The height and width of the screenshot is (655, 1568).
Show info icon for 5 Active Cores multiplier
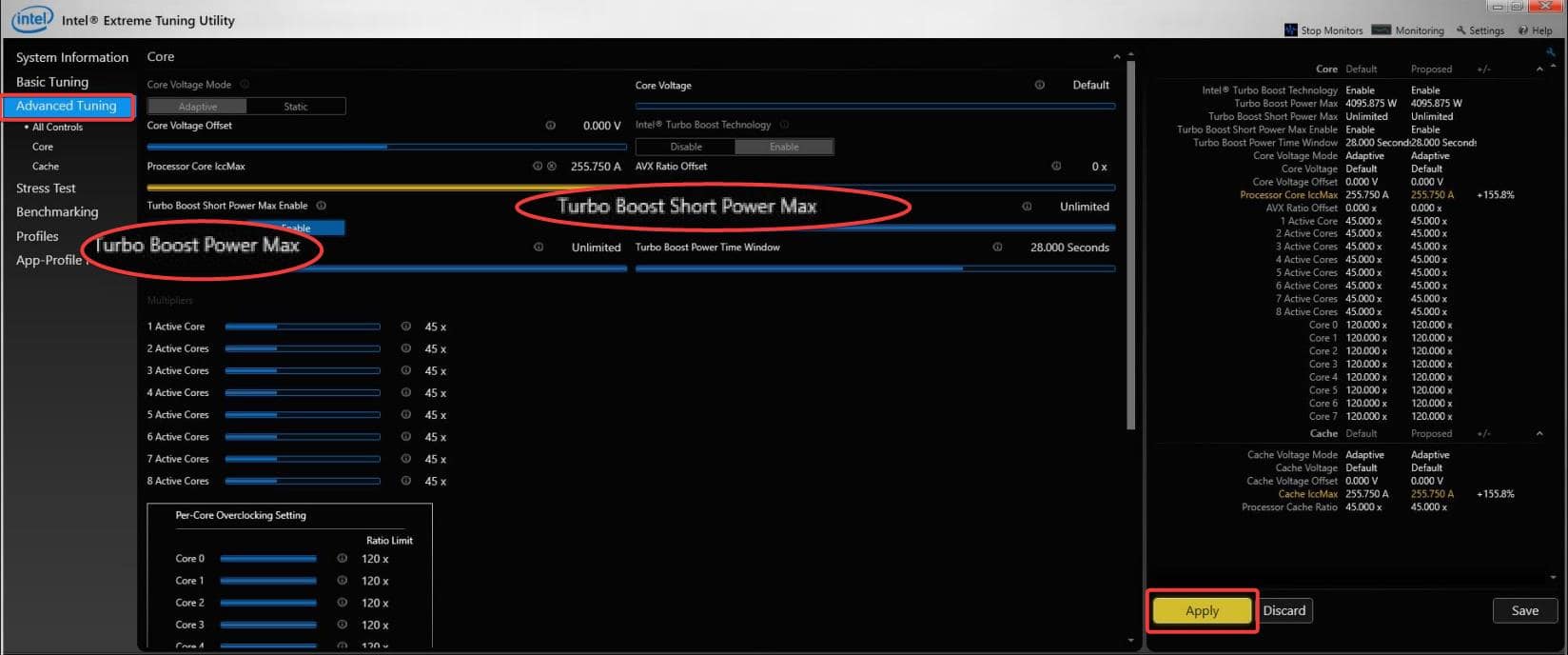406,415
